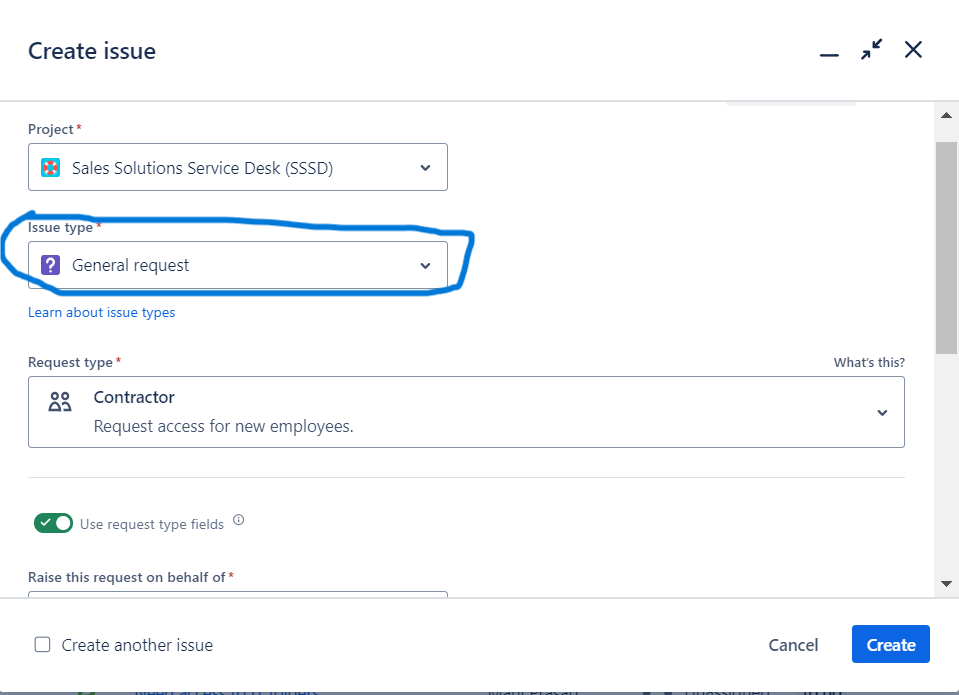959x695 pixels.
Task: Click info icon beside Use request type fields
Action: click(238, 521)
